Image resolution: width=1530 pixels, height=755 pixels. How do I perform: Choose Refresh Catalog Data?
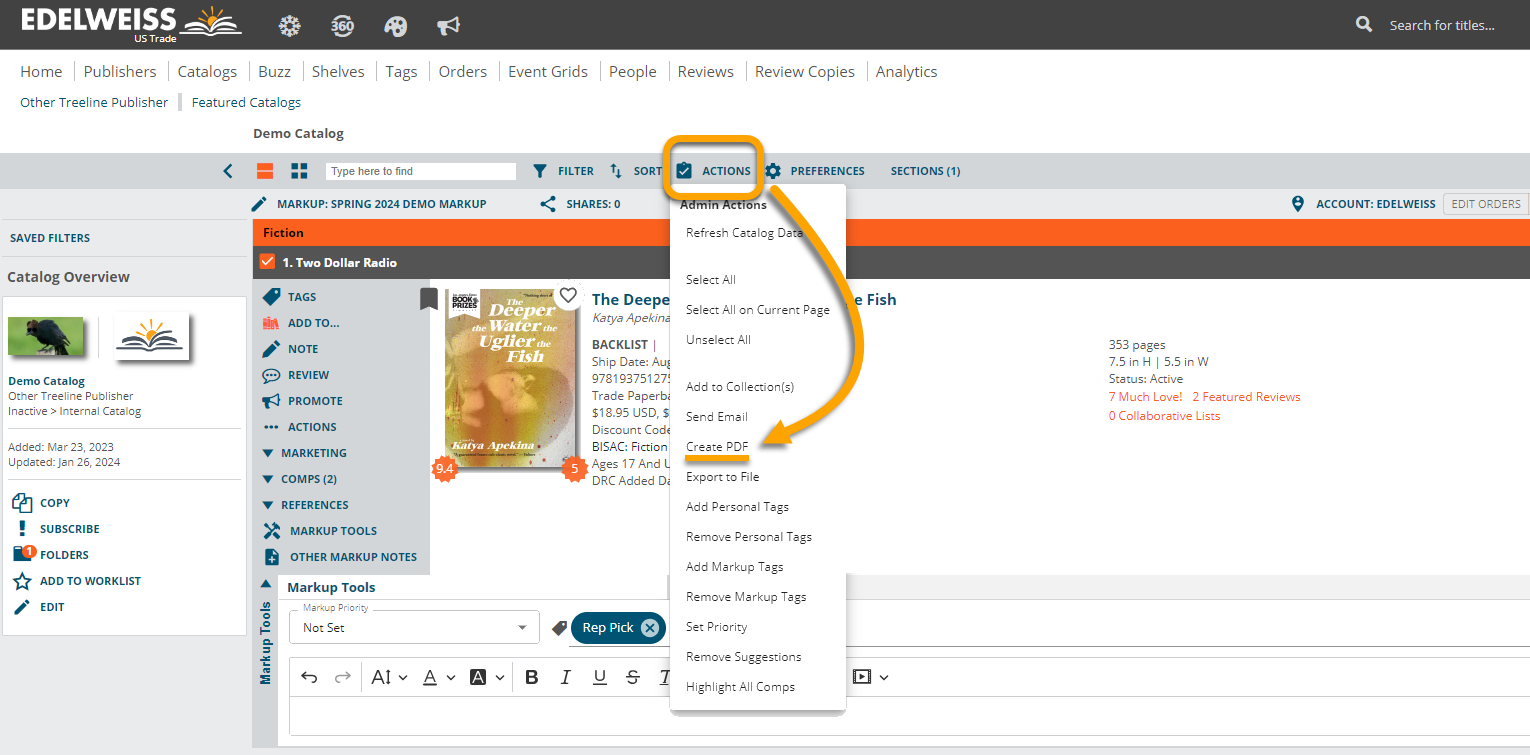(744, 233)
